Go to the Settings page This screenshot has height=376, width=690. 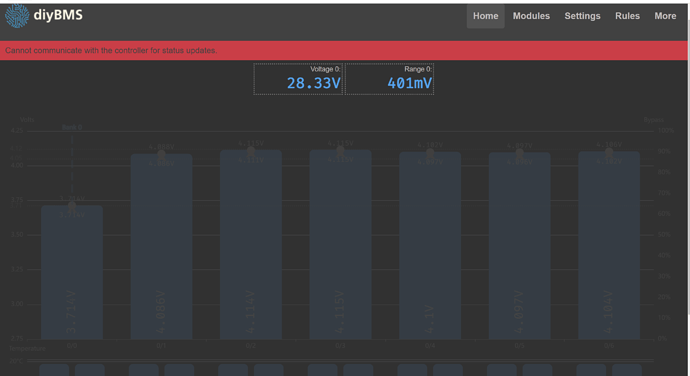tap(582, 16)
